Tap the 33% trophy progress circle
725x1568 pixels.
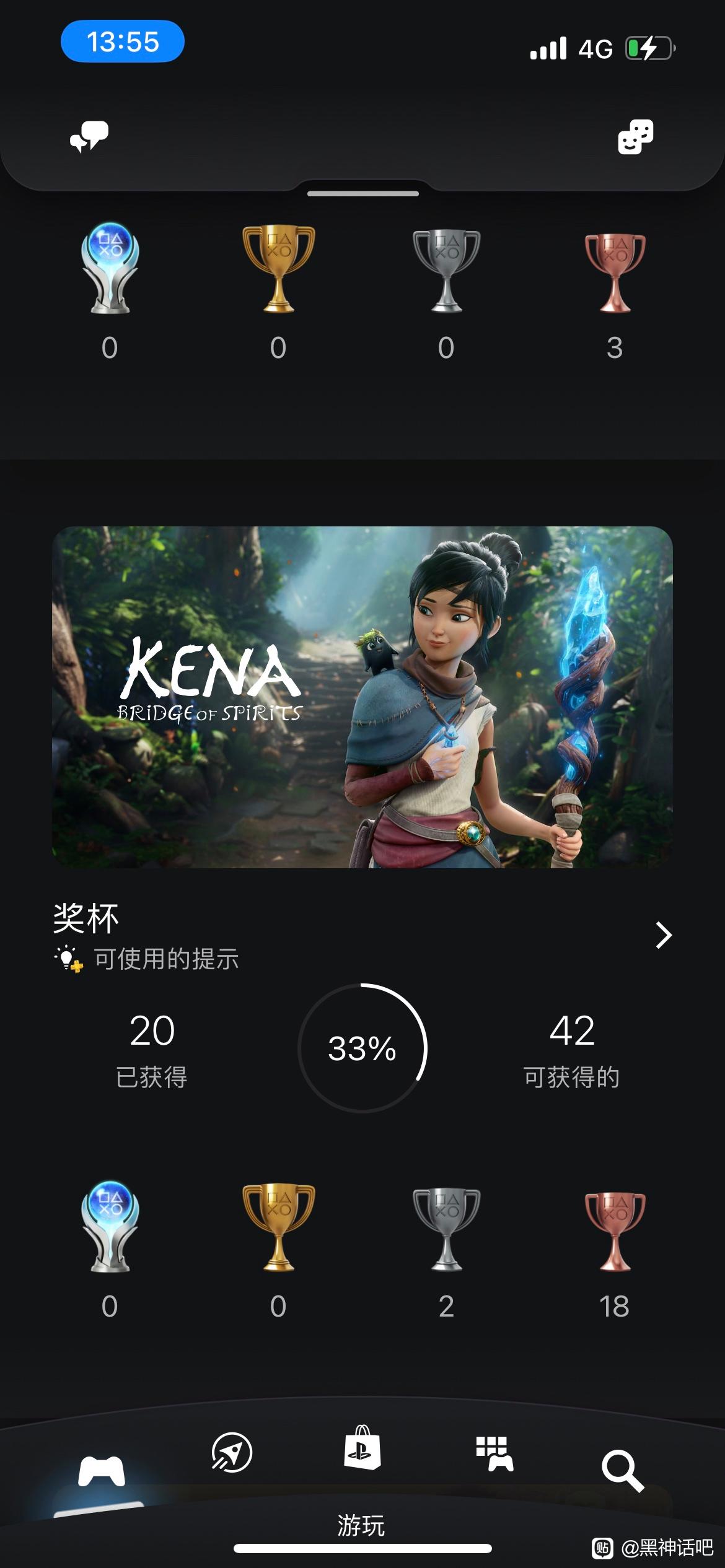click(362, 1048)
